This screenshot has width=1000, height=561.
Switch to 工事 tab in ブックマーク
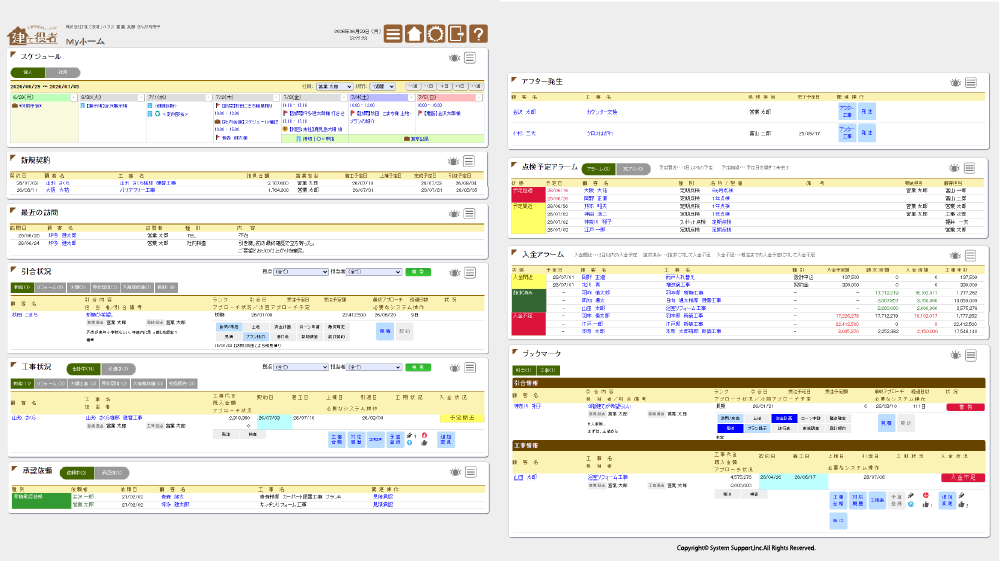point(548,370)
